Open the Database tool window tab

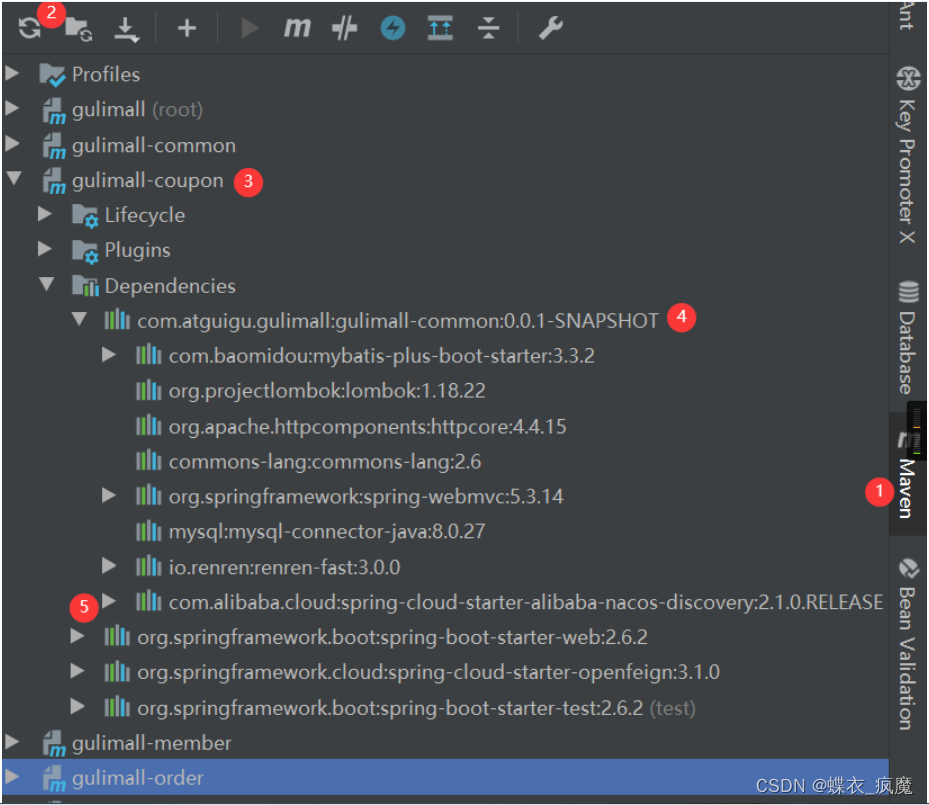(x=907, y=338)
